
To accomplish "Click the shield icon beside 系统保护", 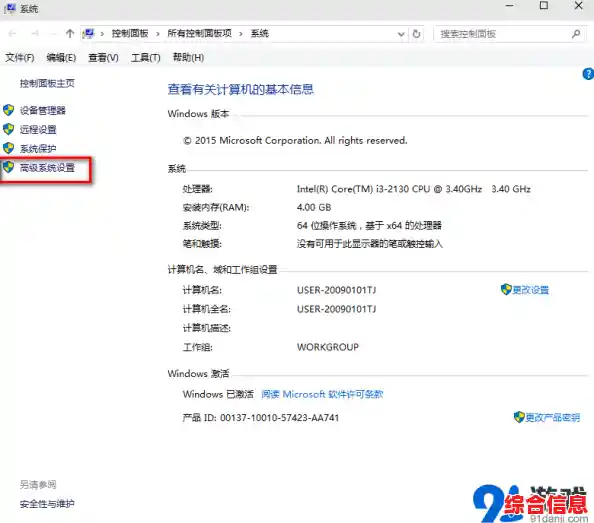I will (x=8, y=148).
